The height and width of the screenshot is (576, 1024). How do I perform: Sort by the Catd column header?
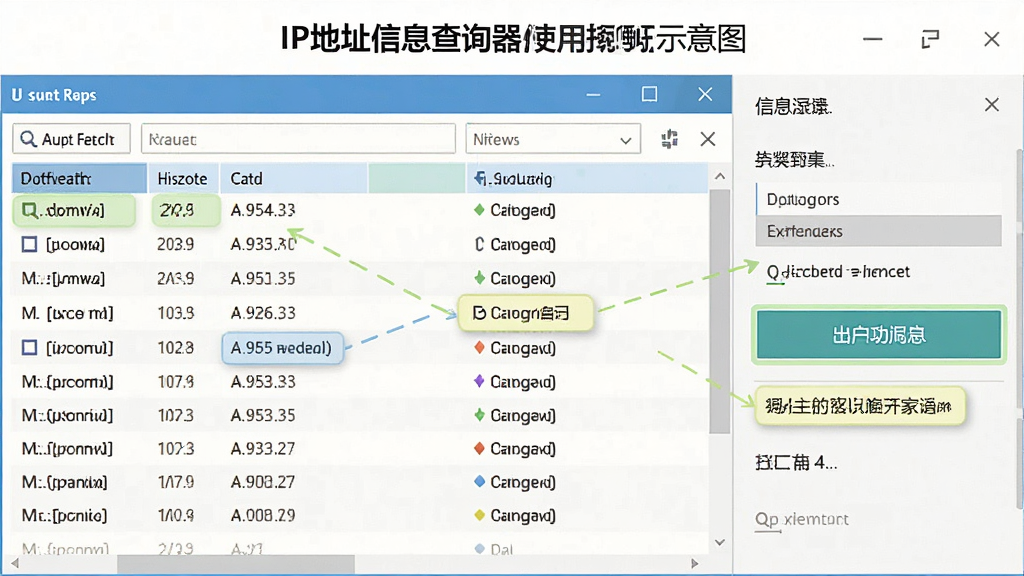coord(294,178)
